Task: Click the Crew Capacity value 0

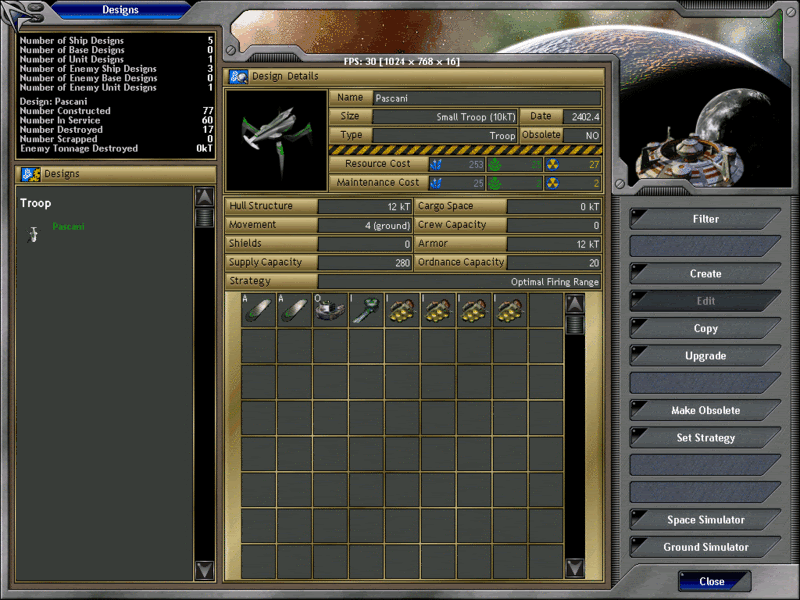Action: [554, 226]
